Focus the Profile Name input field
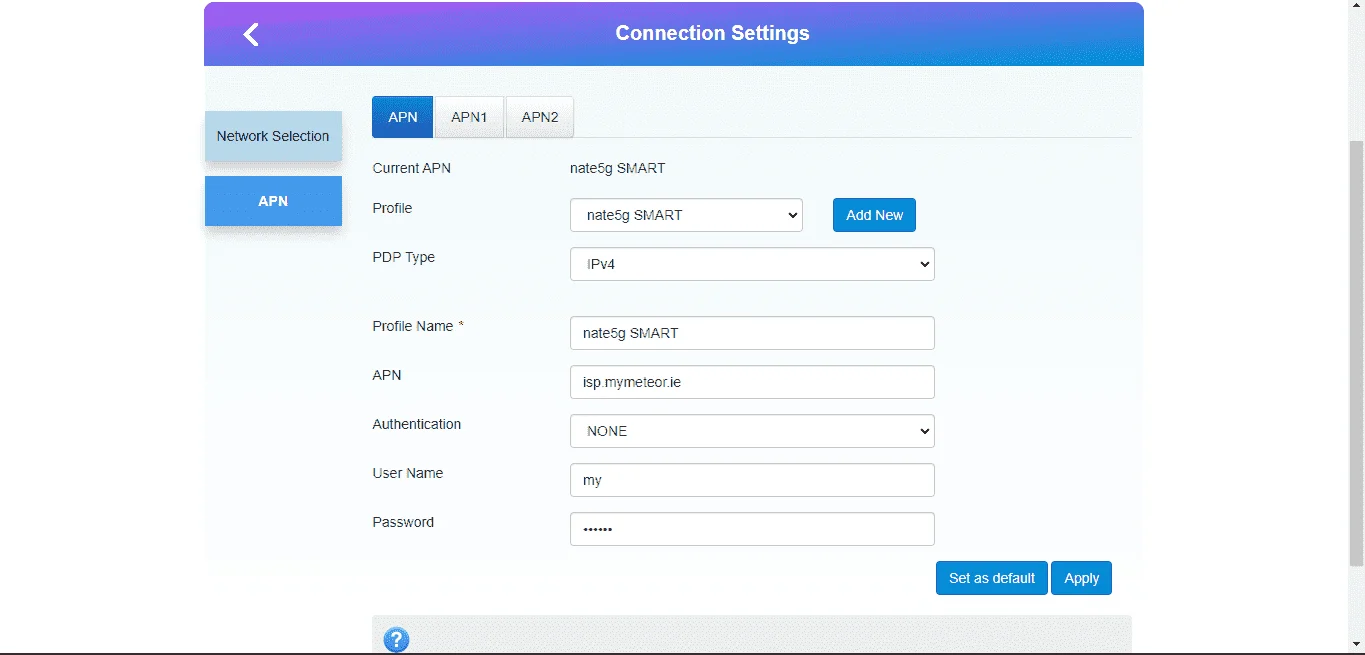This screenshot has height=655, width=1365. click(x=752, y=333)
